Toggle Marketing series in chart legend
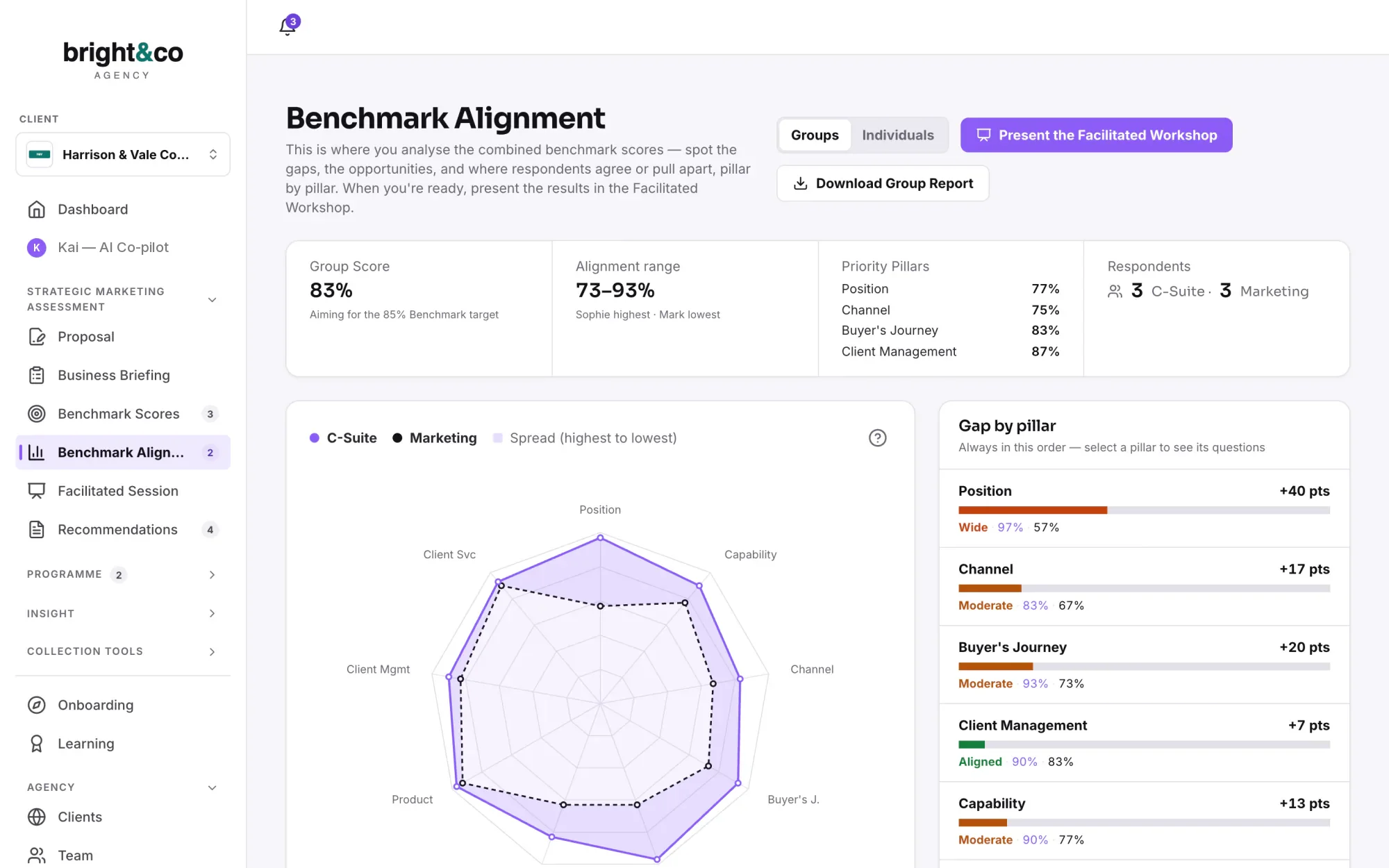1389x868 pixels. click(435, 438)
